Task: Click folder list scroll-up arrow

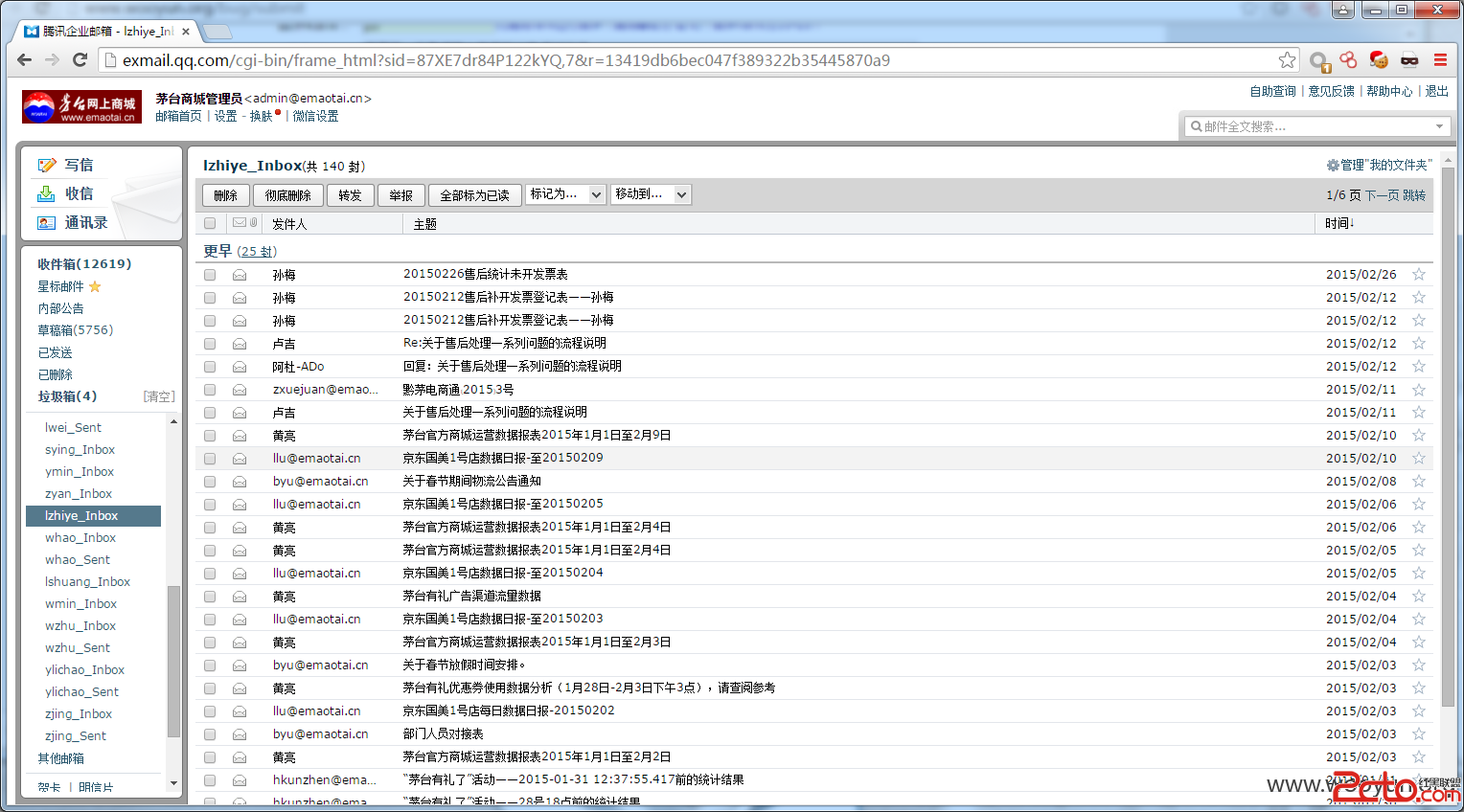Action: click(x=173, y=422)
